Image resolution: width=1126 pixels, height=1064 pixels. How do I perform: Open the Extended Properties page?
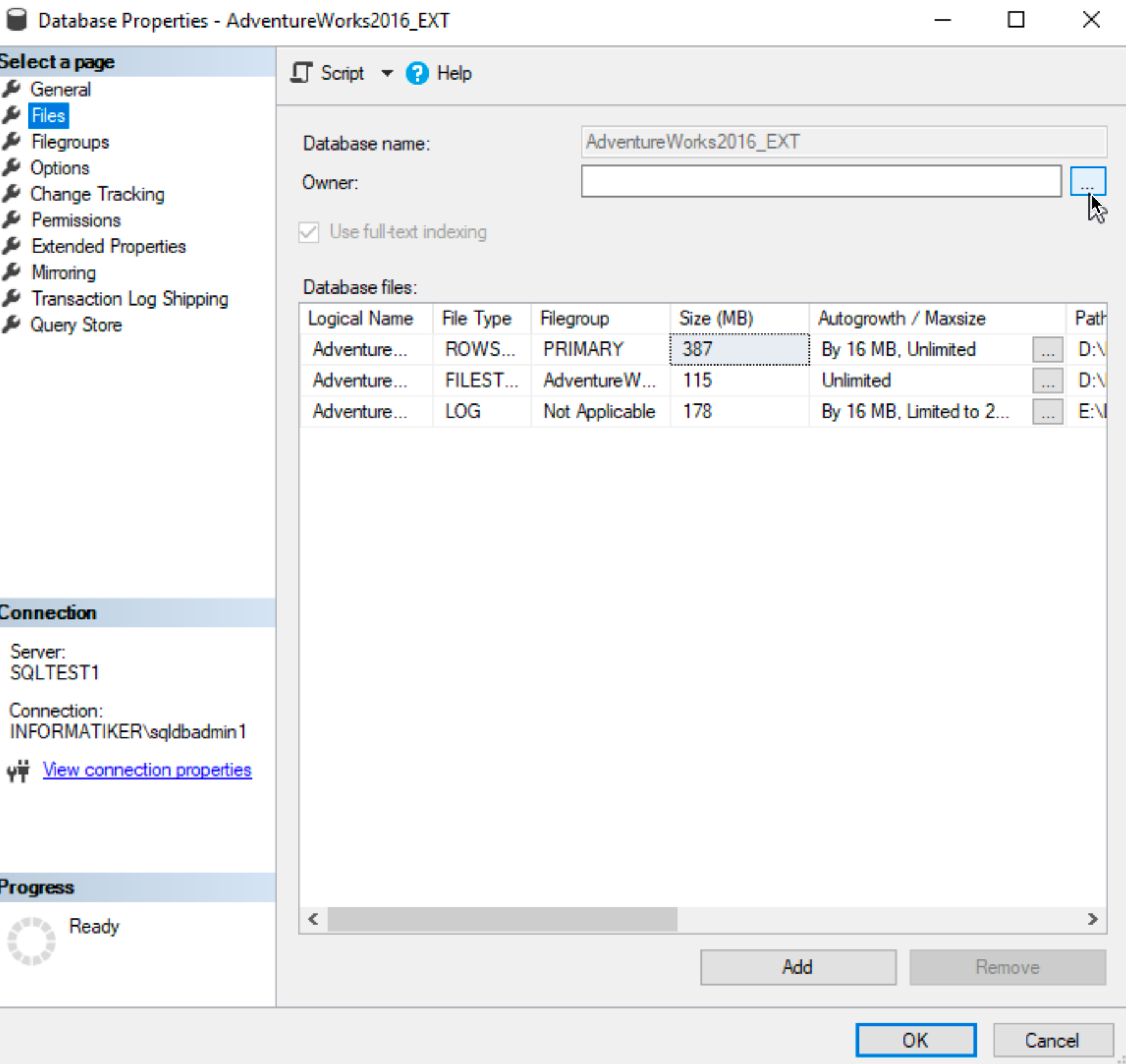pos(108,247)
